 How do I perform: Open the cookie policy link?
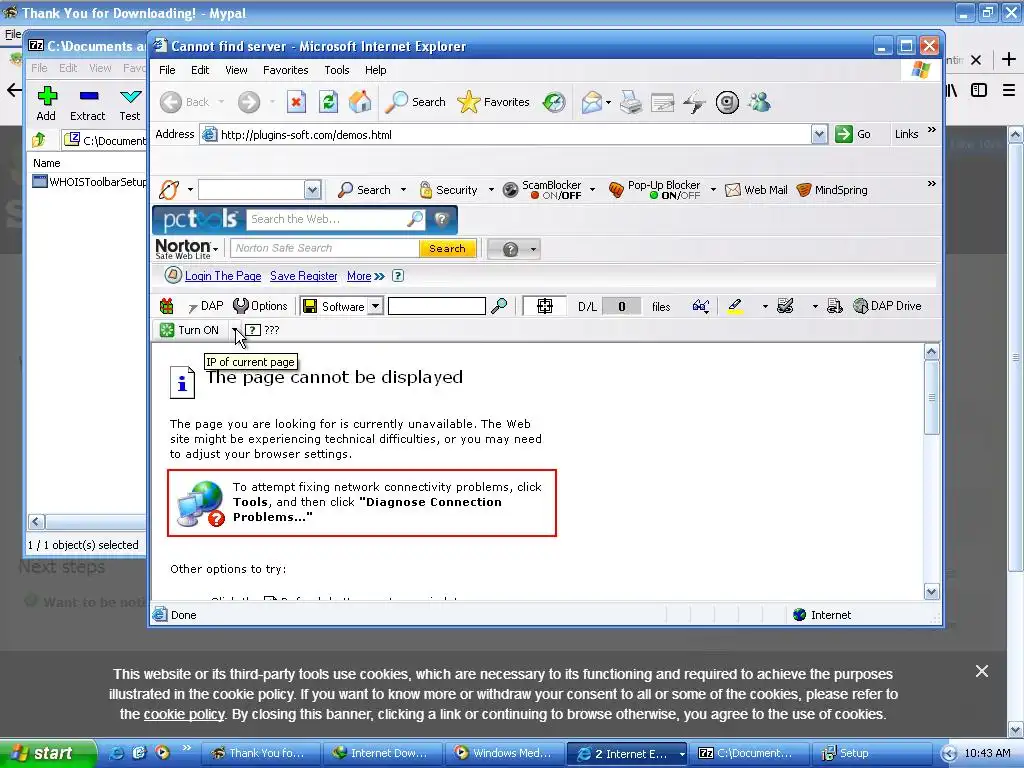pyautogui.click(x=184, y=714)
